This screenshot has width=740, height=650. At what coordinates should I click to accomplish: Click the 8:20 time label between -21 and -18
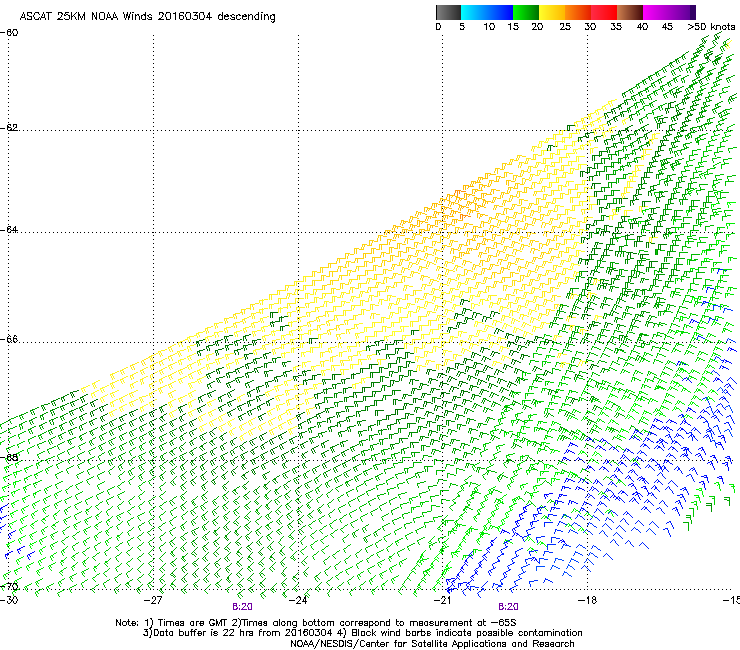[508, 607]
